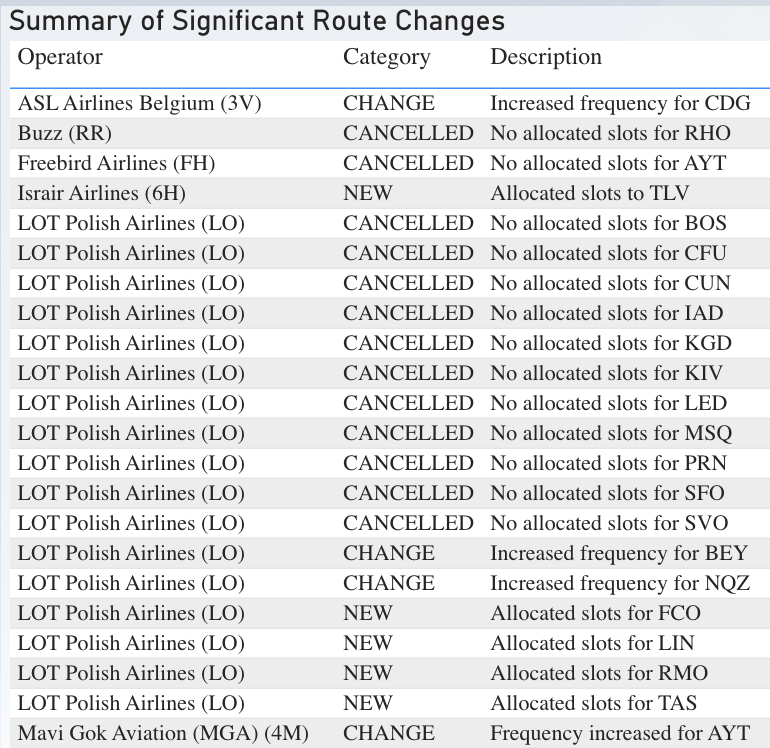Click 'Frequency increased for AYT' description
The image size is (770, 748).
point(620,733)
